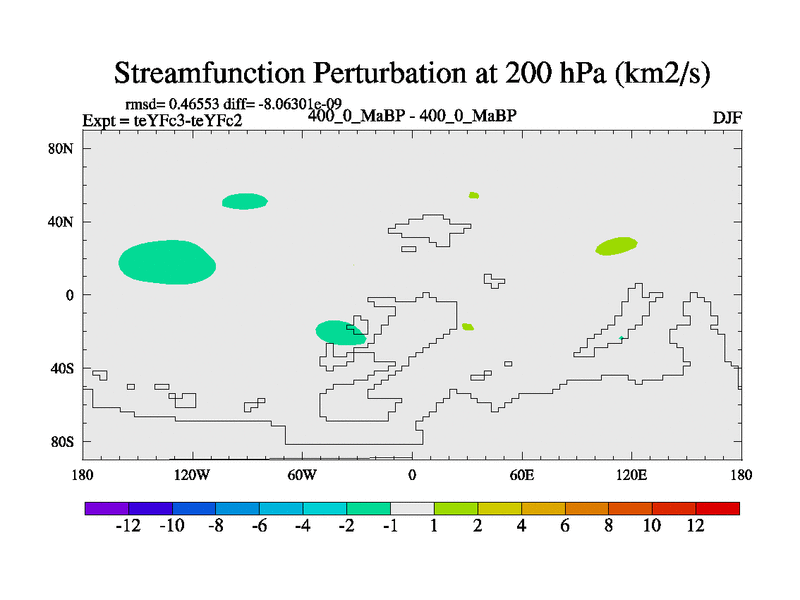Viewport: 800px width, 600px height.
Task: Select the small green blob near 50N
Action: point(245,201)
